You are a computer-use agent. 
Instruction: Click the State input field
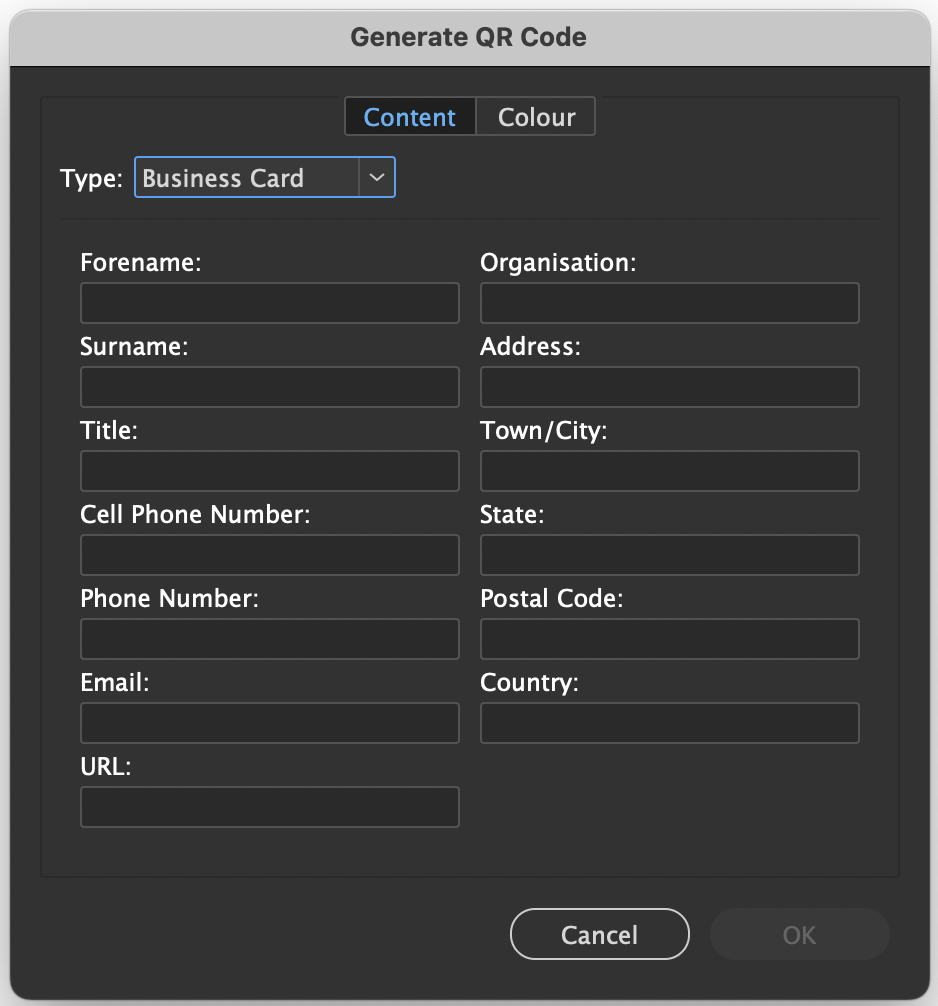pos(669,554)
